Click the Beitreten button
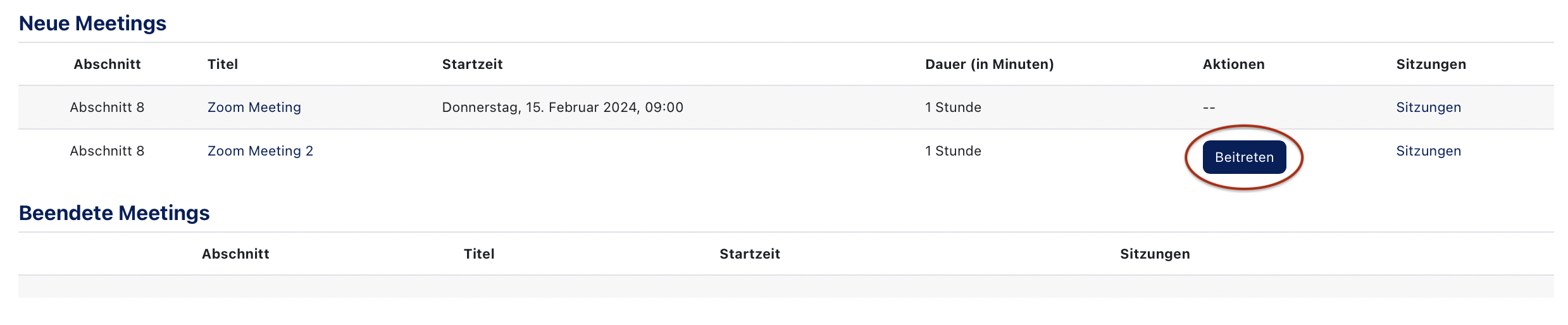Image resolution: width=1568 pixels, height=325 pixels. (1243, 157)
